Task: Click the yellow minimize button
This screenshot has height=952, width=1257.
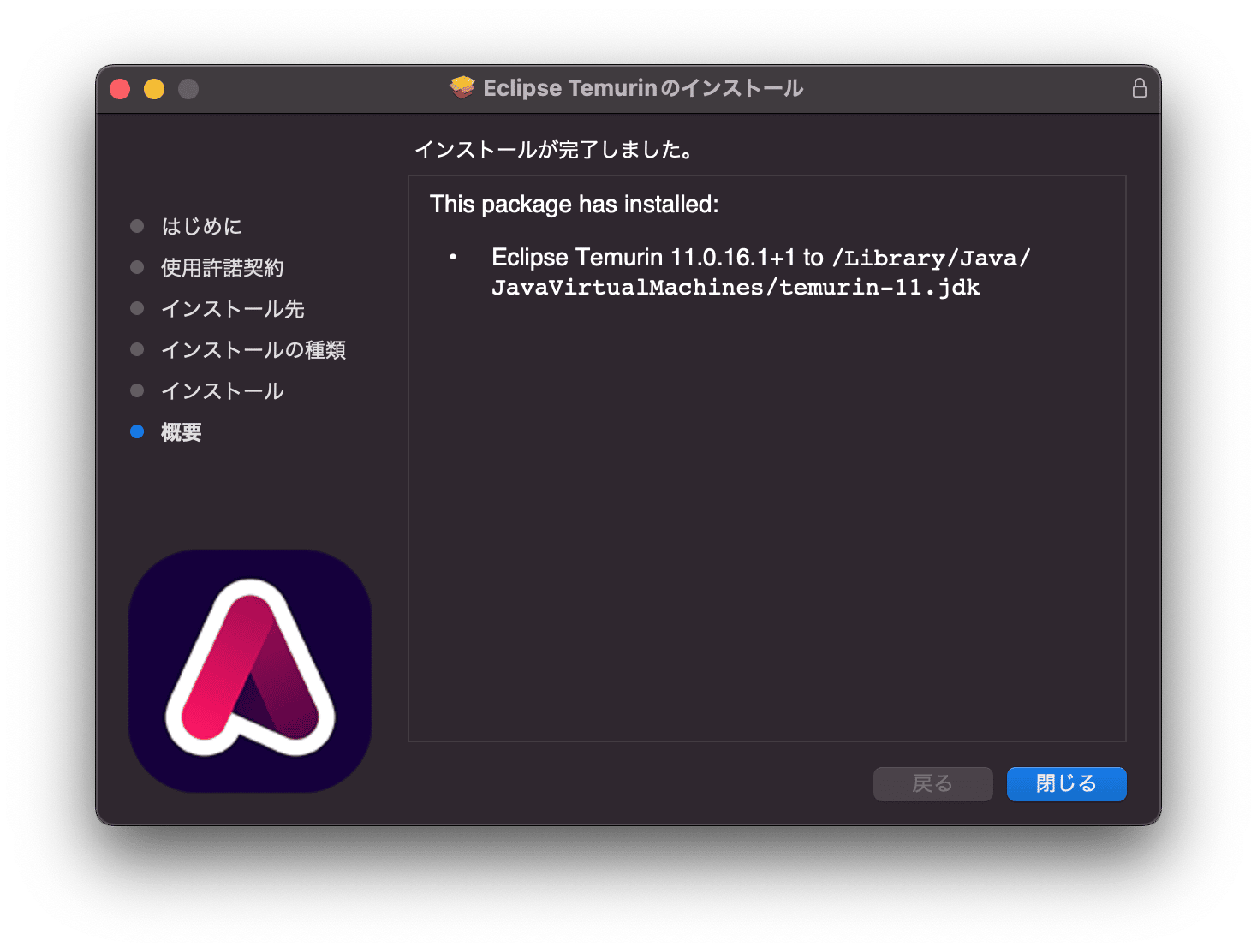Action: pyautogui.click(x=154, y=88)
